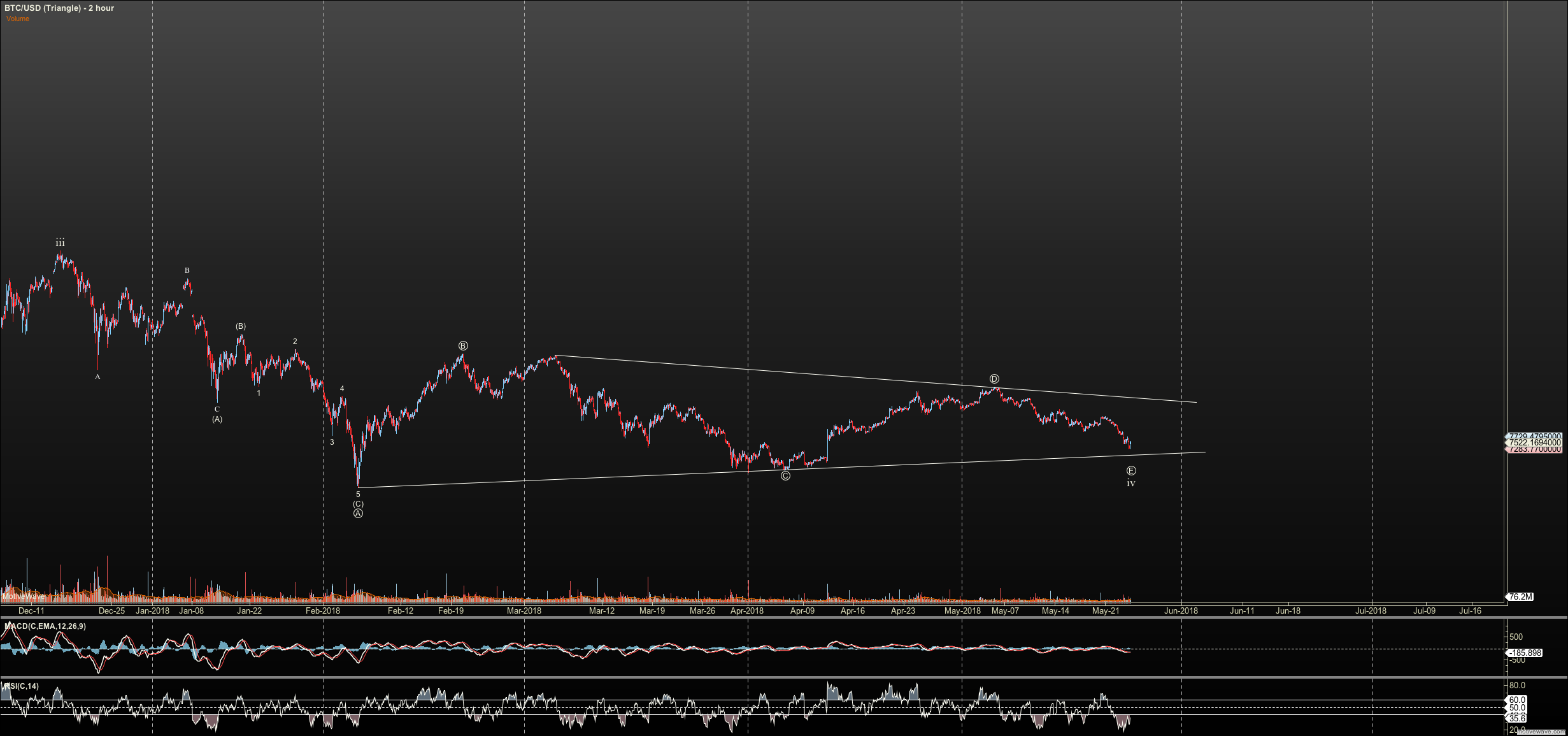
Task: Open the motivewave.com watermark link
Action: [x=1541, y=732]
